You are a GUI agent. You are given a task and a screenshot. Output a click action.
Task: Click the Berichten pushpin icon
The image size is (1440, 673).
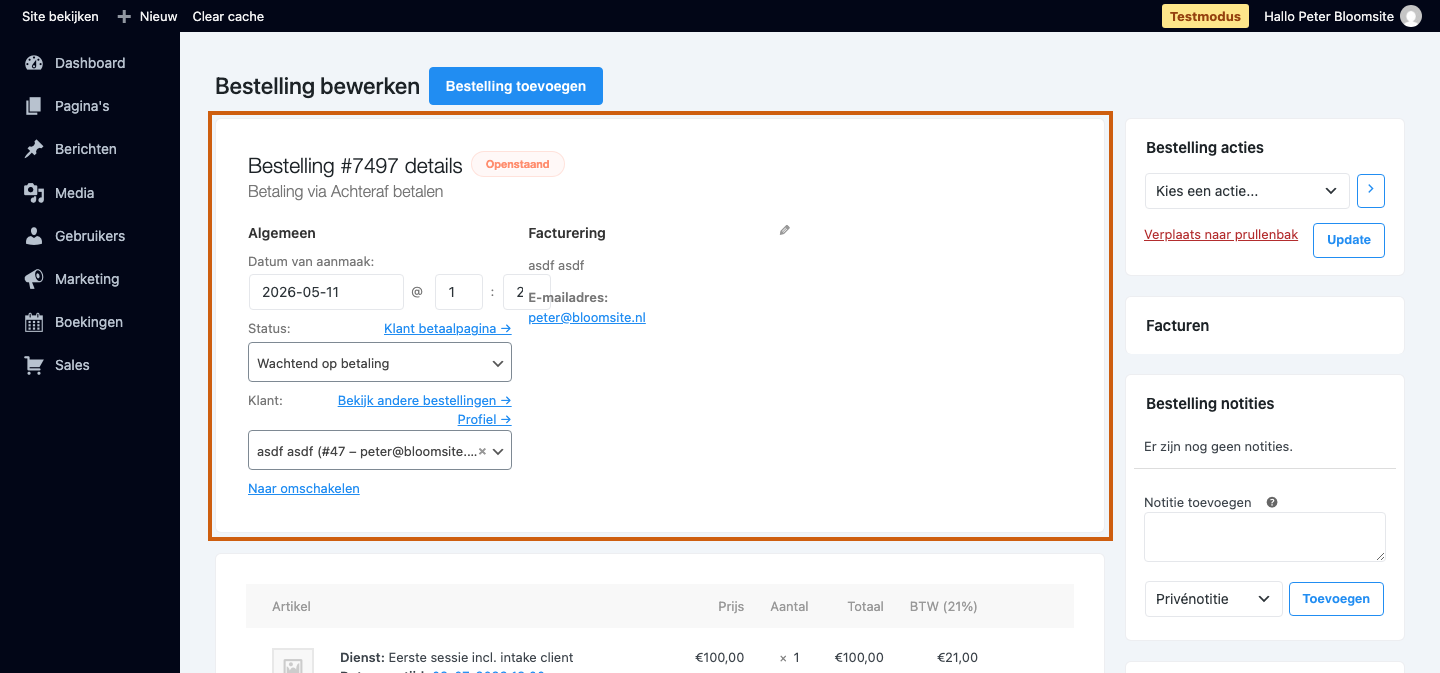34,149
